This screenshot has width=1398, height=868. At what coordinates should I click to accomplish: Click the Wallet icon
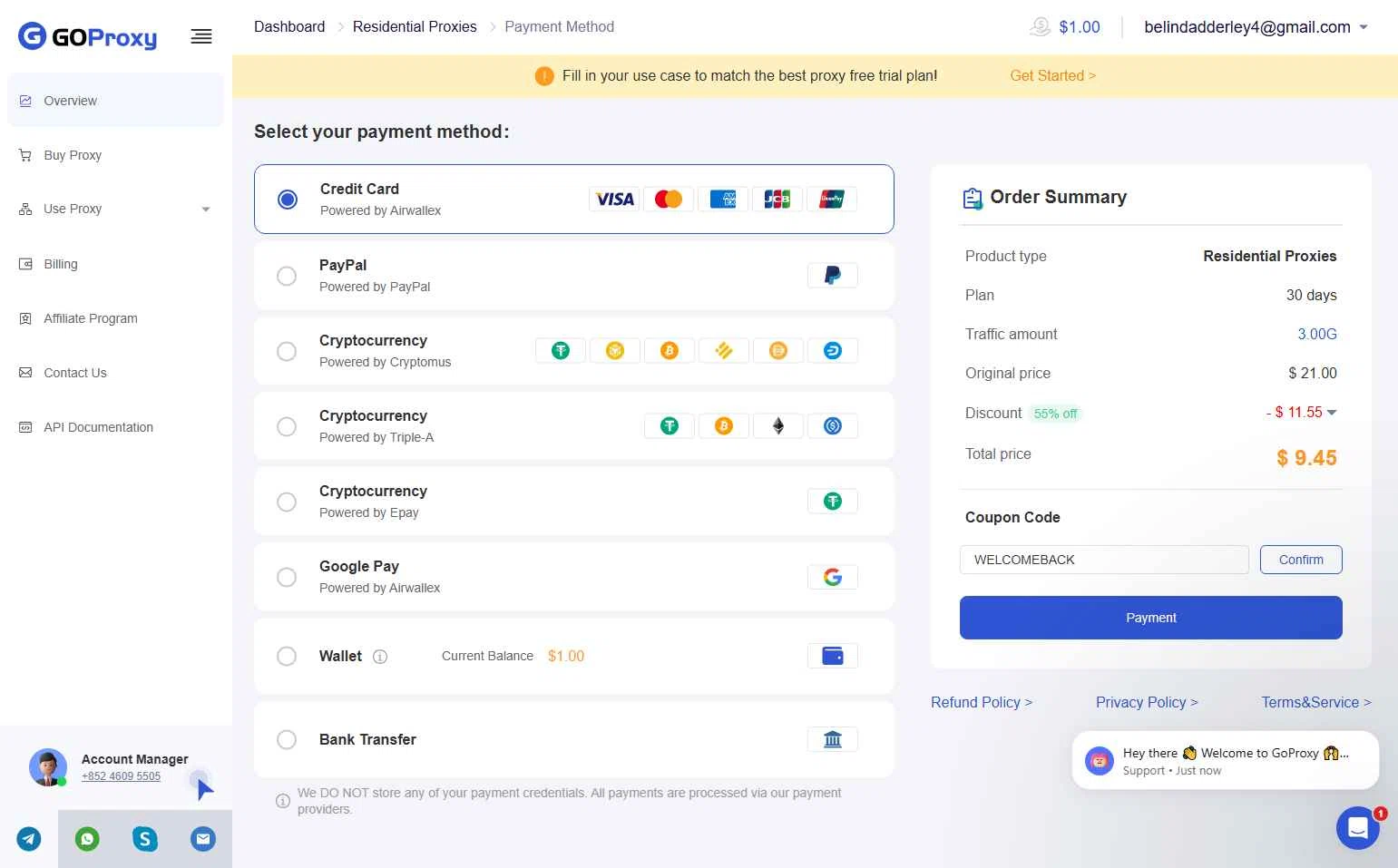pos(833,656)
